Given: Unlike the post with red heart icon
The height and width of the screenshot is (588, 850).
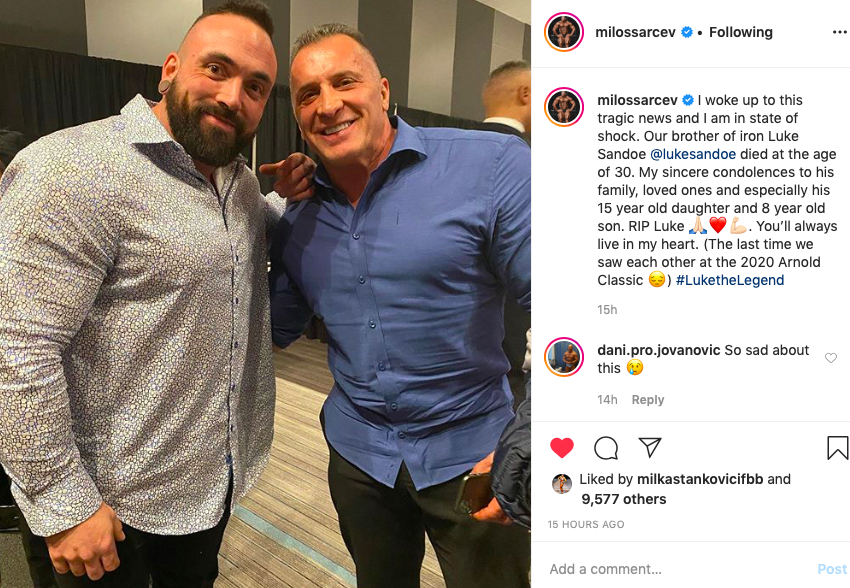Looking at the screenshot, I should click(562, 448).
